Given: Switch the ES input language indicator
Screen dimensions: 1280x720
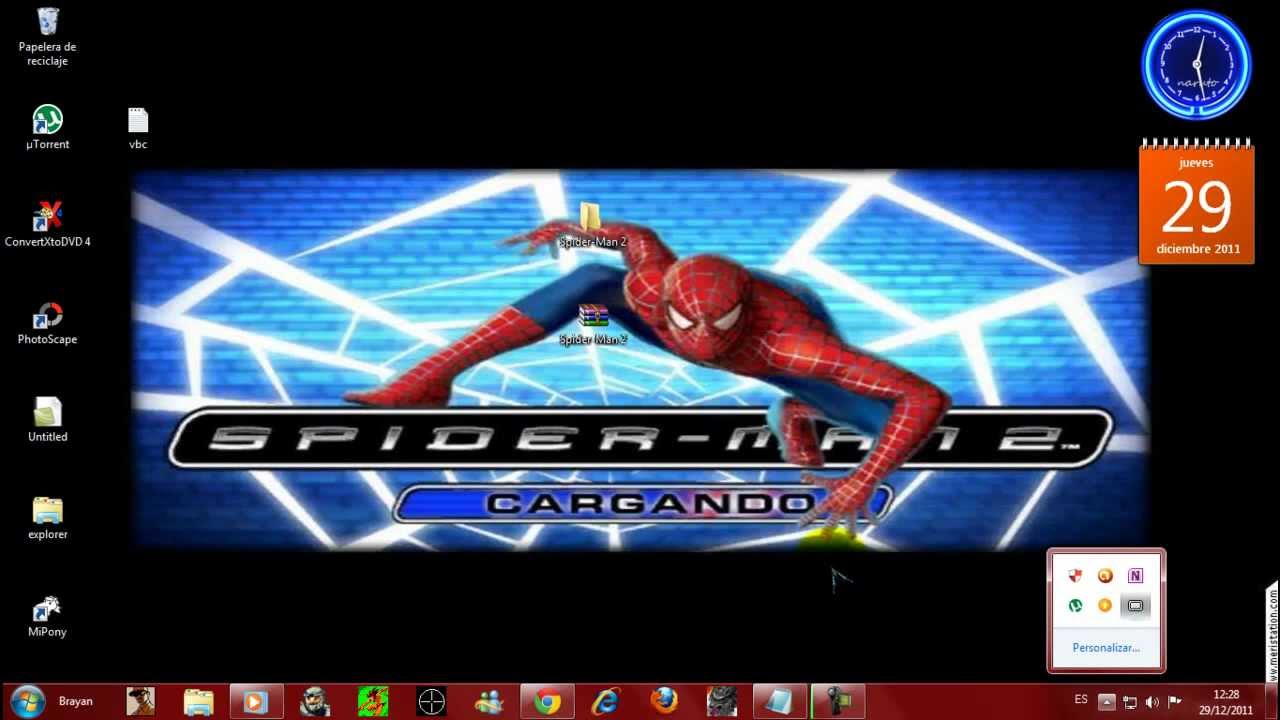Looking at the screenshot, I should (1081, 699).
